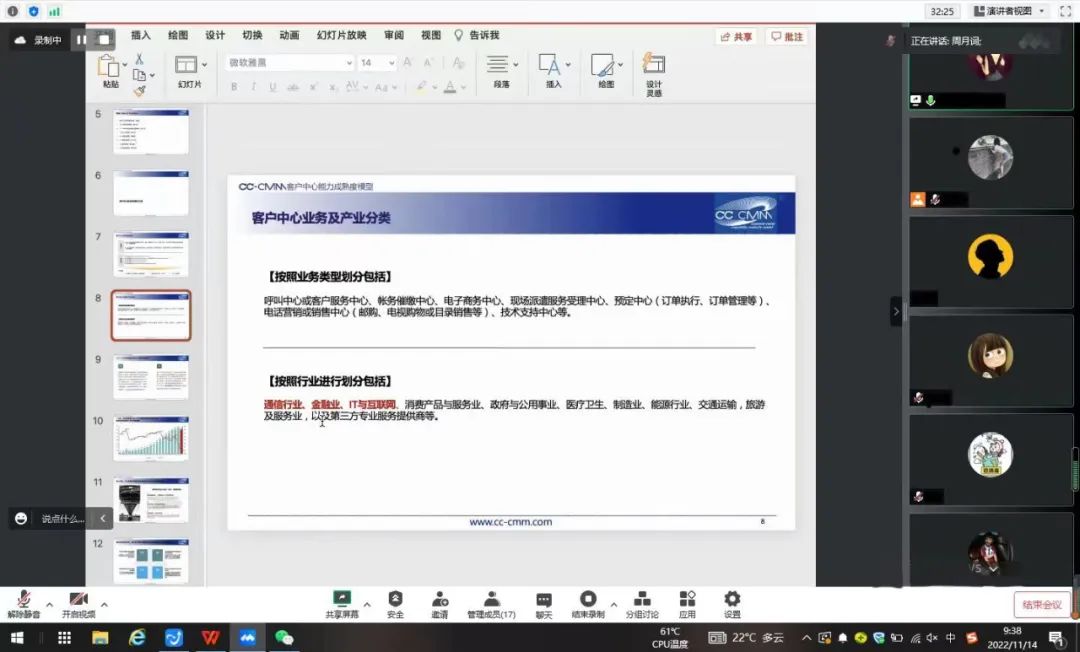This screenshot has width=1080, height=652.
Task: Open the WPS Office taskbar icon
Action: 211,638
